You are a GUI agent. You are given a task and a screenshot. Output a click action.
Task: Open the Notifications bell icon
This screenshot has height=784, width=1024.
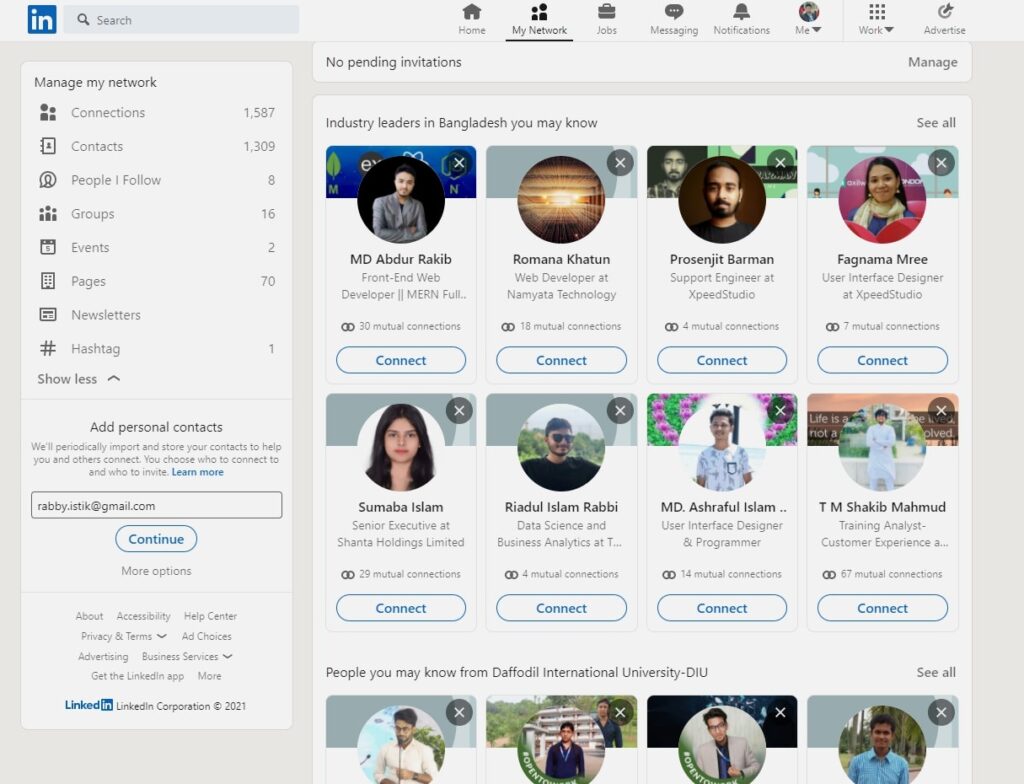741,12
